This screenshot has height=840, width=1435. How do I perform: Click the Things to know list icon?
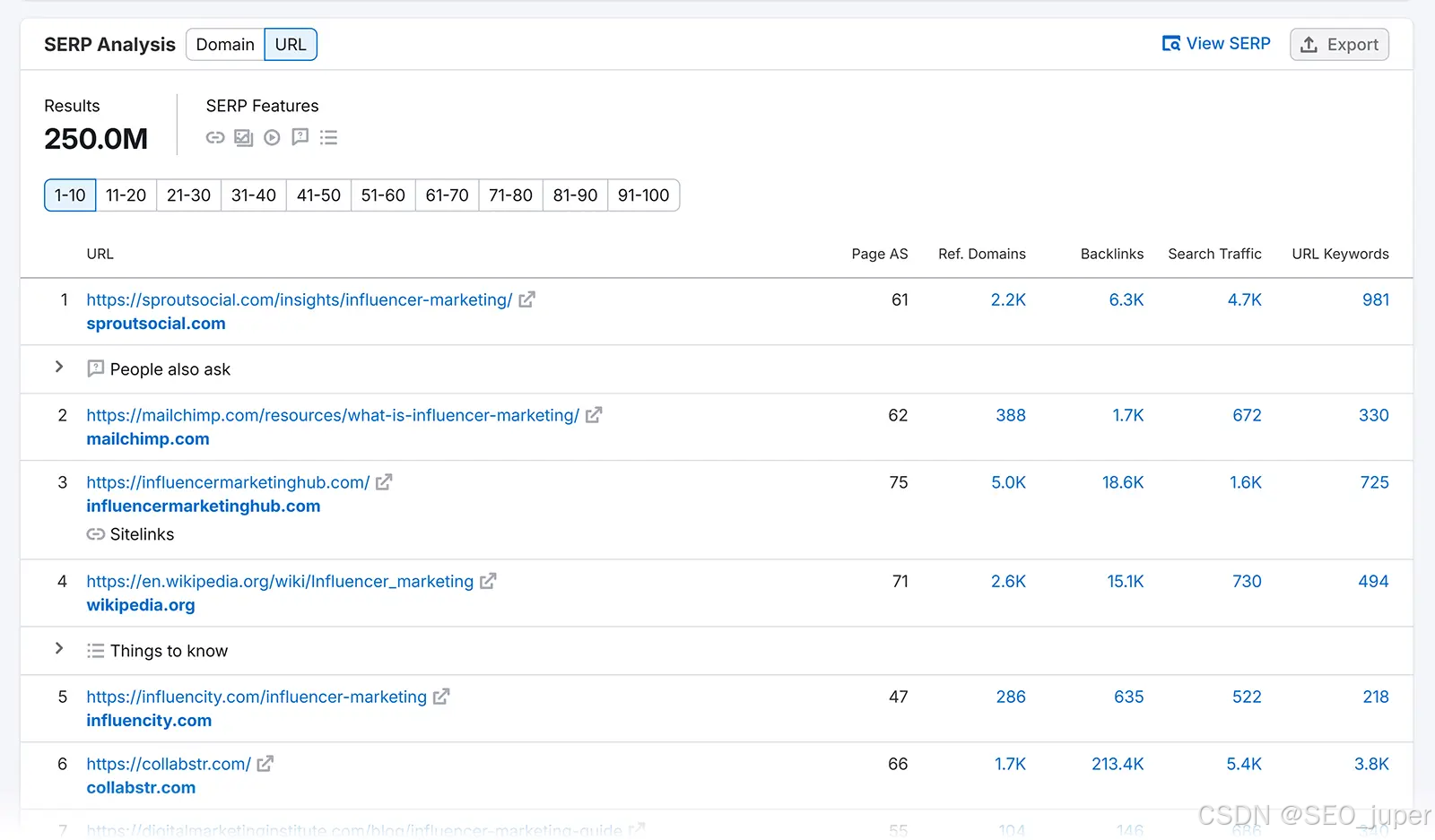[x=95, y=651]
